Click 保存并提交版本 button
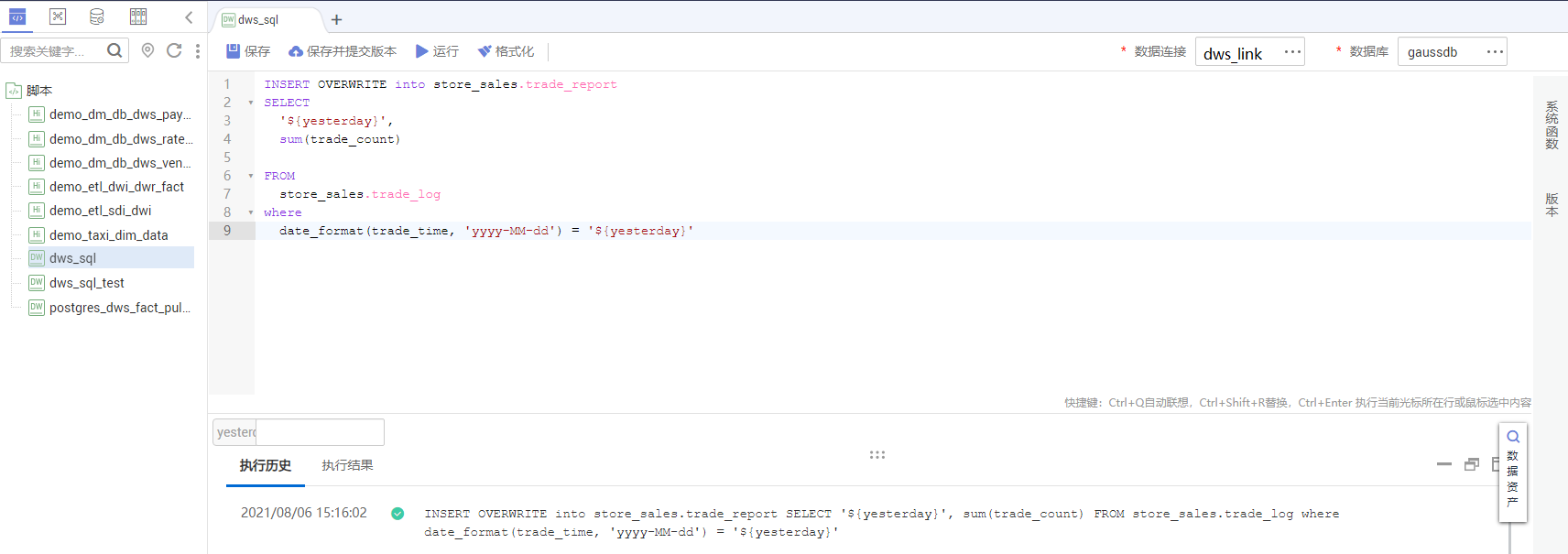 tap(343, 51)
